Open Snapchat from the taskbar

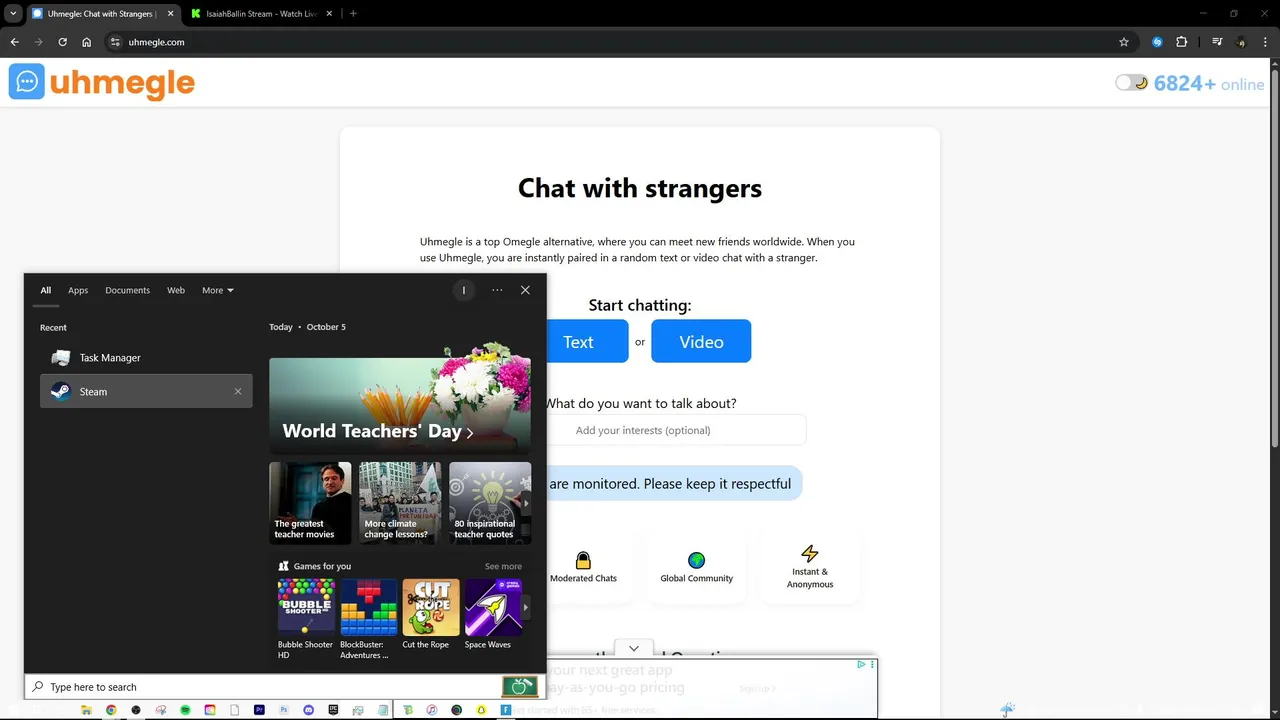[x=481, y=710]
